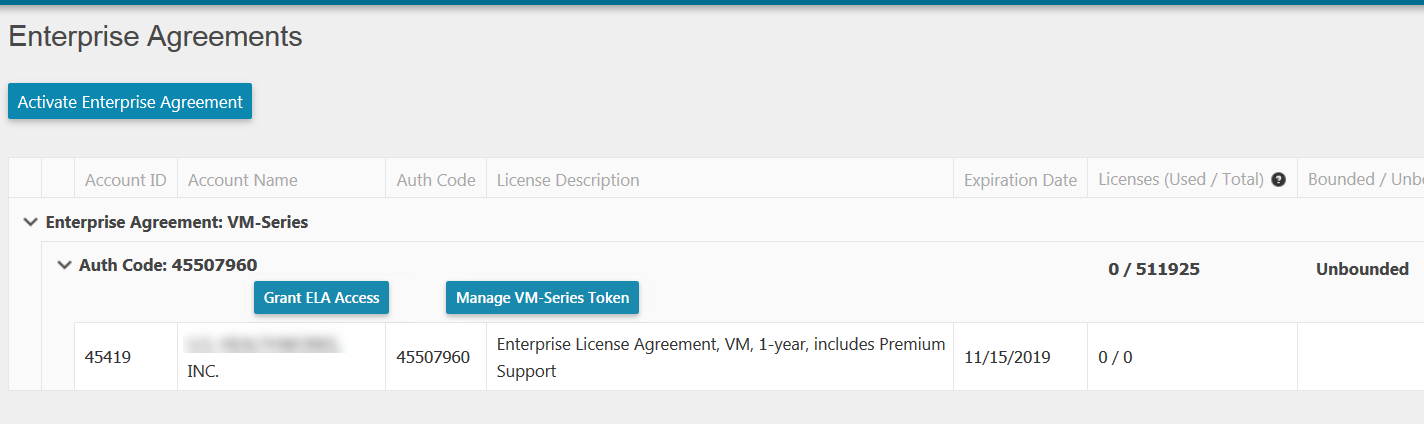The image size is (1424, 424).
Task: Select the Account Name column header
Action: click(x=243, y=181)
